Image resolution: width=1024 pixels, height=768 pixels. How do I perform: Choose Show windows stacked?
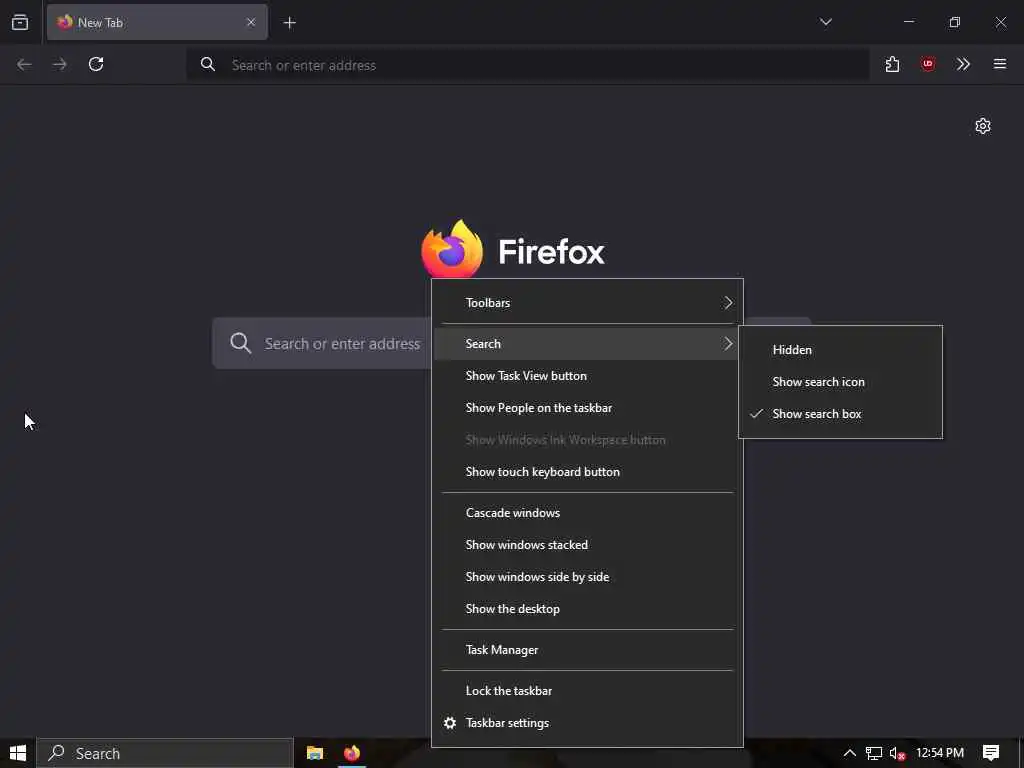(x=587, y=545)
